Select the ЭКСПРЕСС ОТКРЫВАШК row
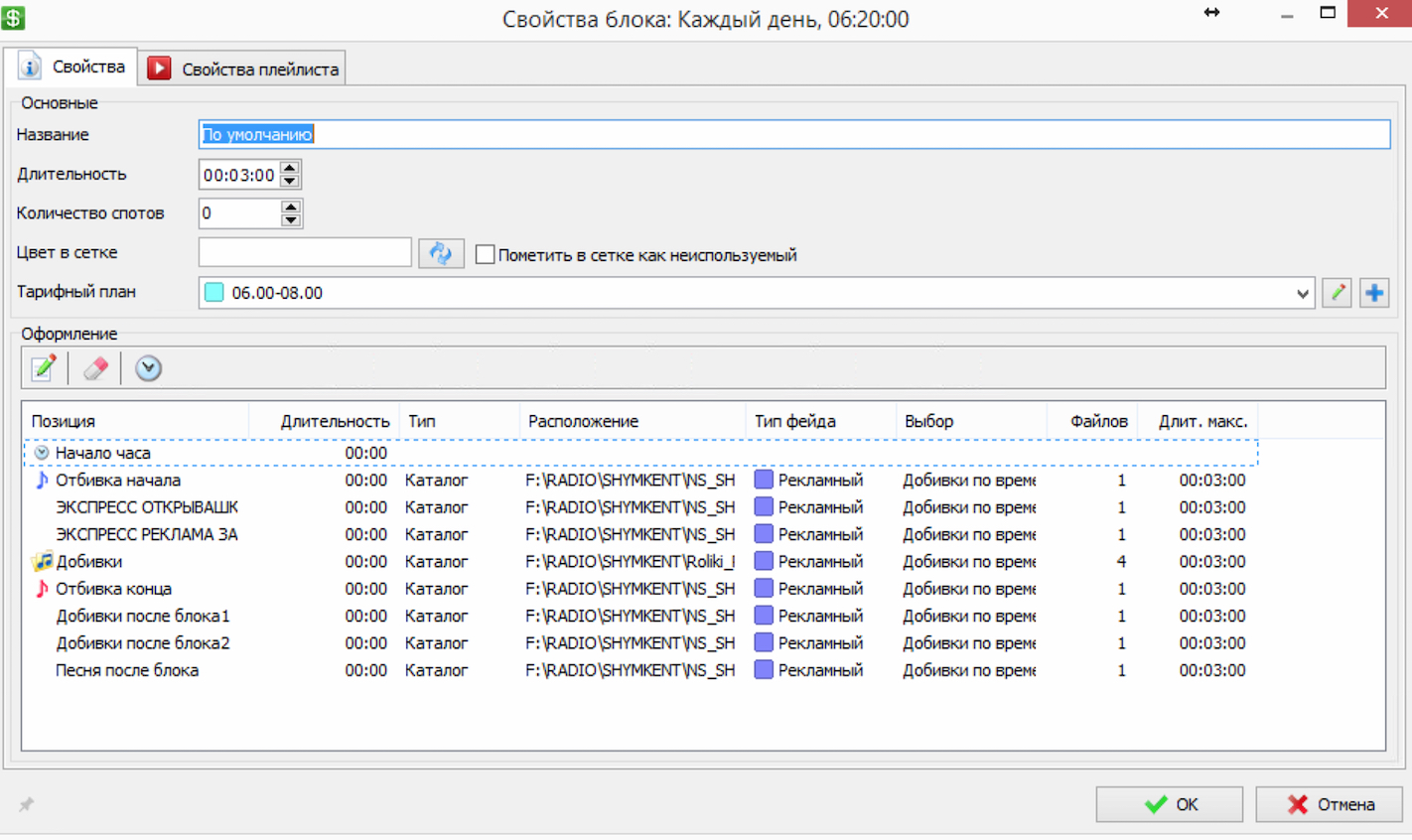Image resolution: width=1412 pixels, height=840 pixels. 640,507
